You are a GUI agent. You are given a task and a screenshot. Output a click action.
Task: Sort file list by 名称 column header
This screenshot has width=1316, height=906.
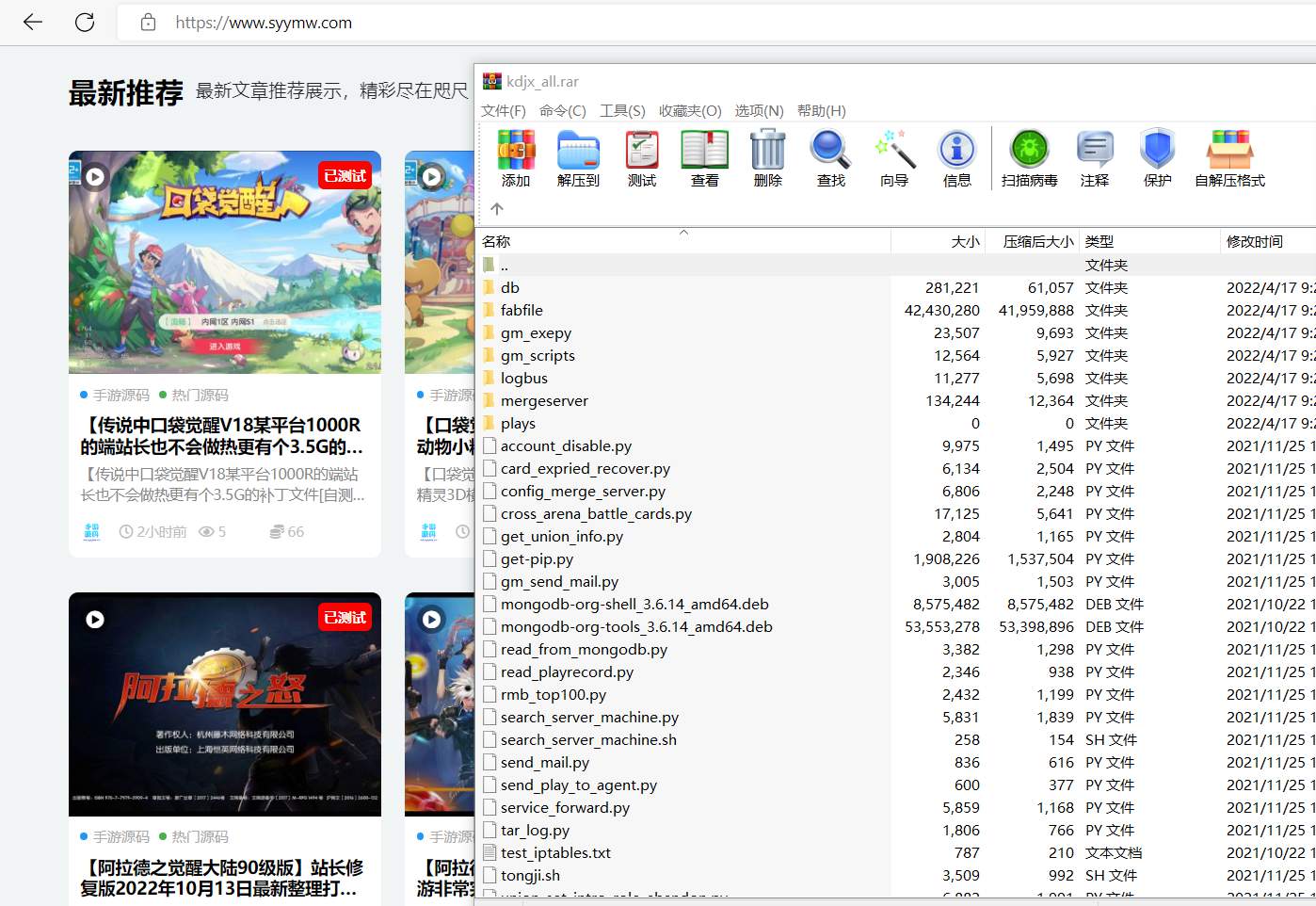pyautogui.click(x=496, y=242)
